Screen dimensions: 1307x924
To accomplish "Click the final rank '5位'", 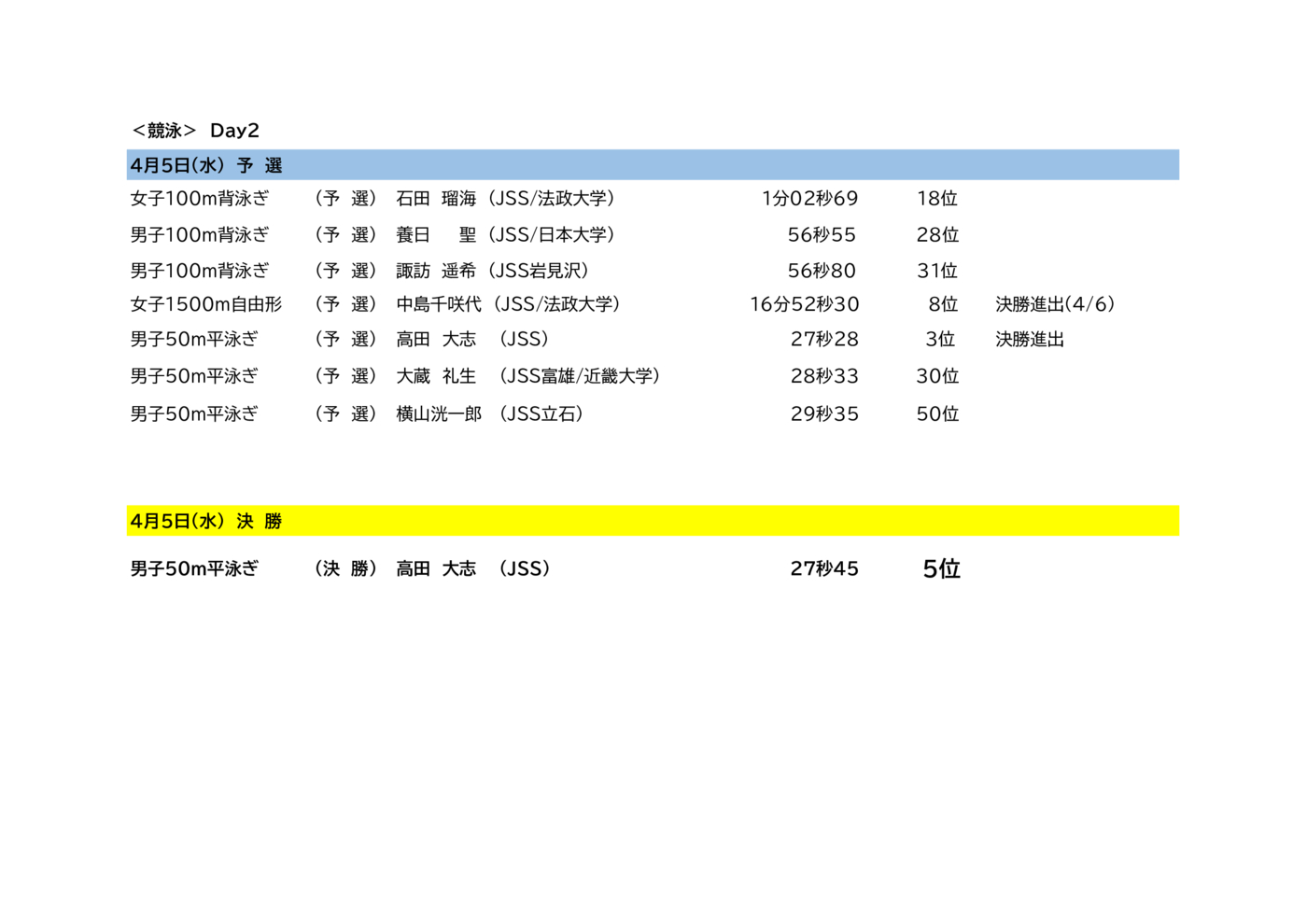I will [941, 568].
